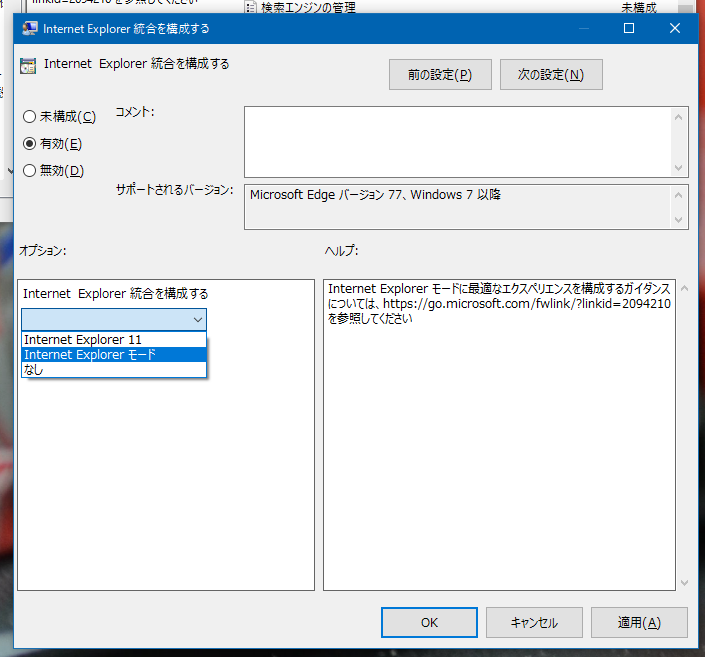Screen dimensions: 705x657
Task: Click the help text with go.microsoft.com link
Action: coord(499,304)
